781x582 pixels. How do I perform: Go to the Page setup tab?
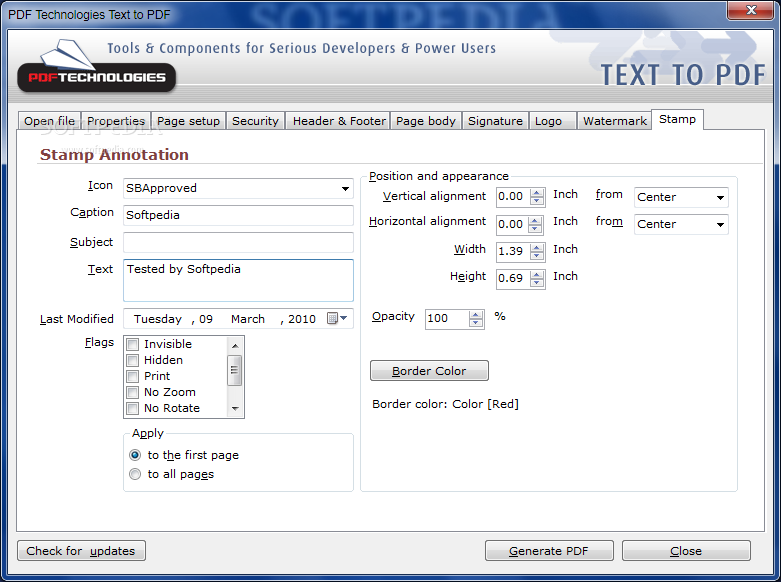pos(188,121)
